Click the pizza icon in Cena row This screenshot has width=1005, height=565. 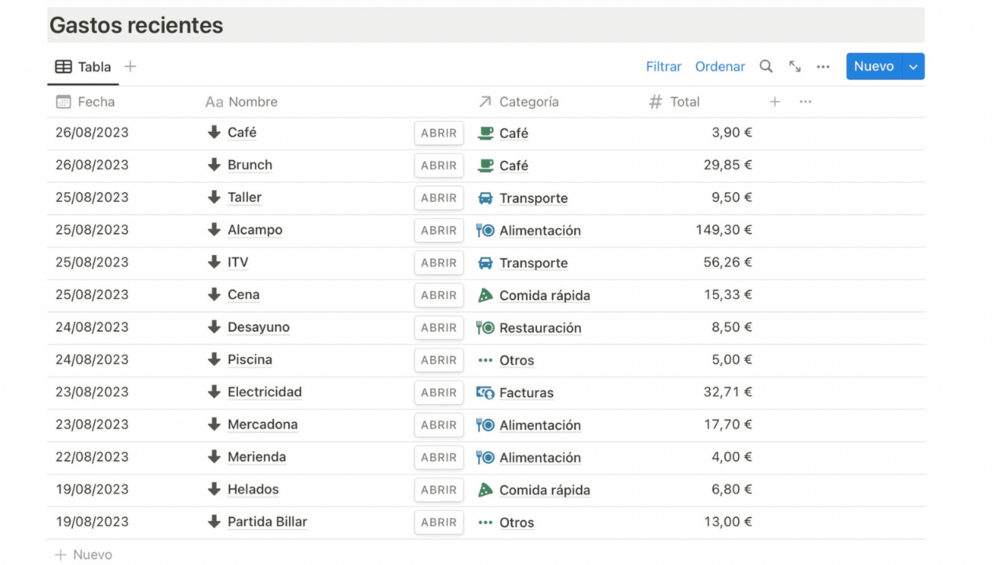pyautogui.click(x=485, y=295)
